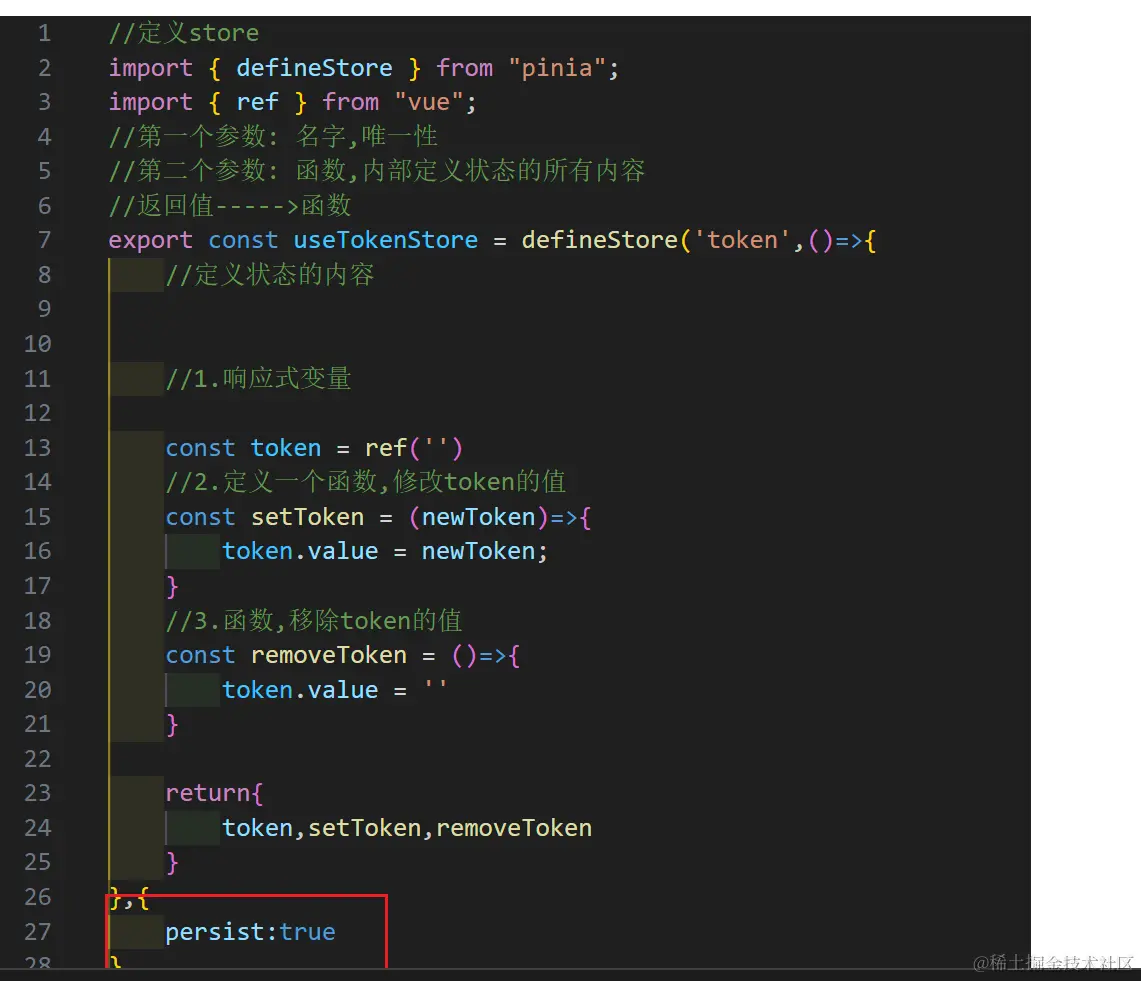Click the 'setToken' identifier on line 15

pyautogui.click(x=307, y=517)
